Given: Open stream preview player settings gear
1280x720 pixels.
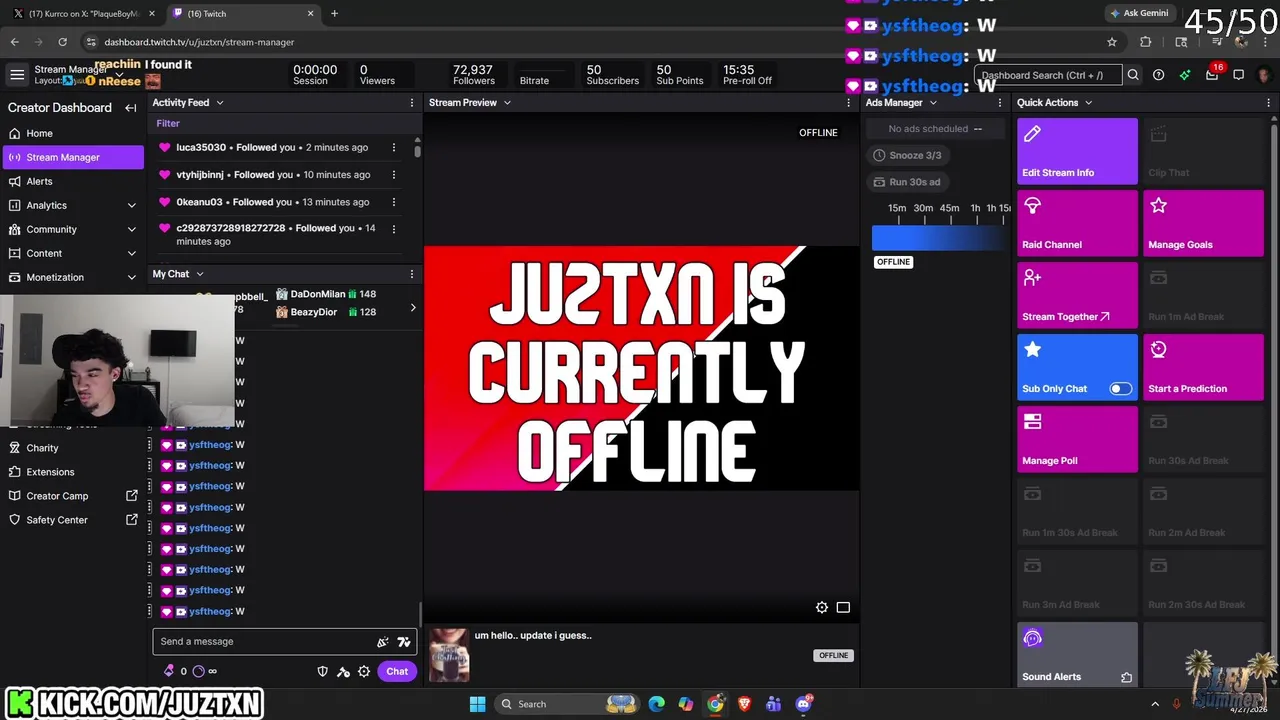Looking at the screenshot, I should [x=822, y=608].
